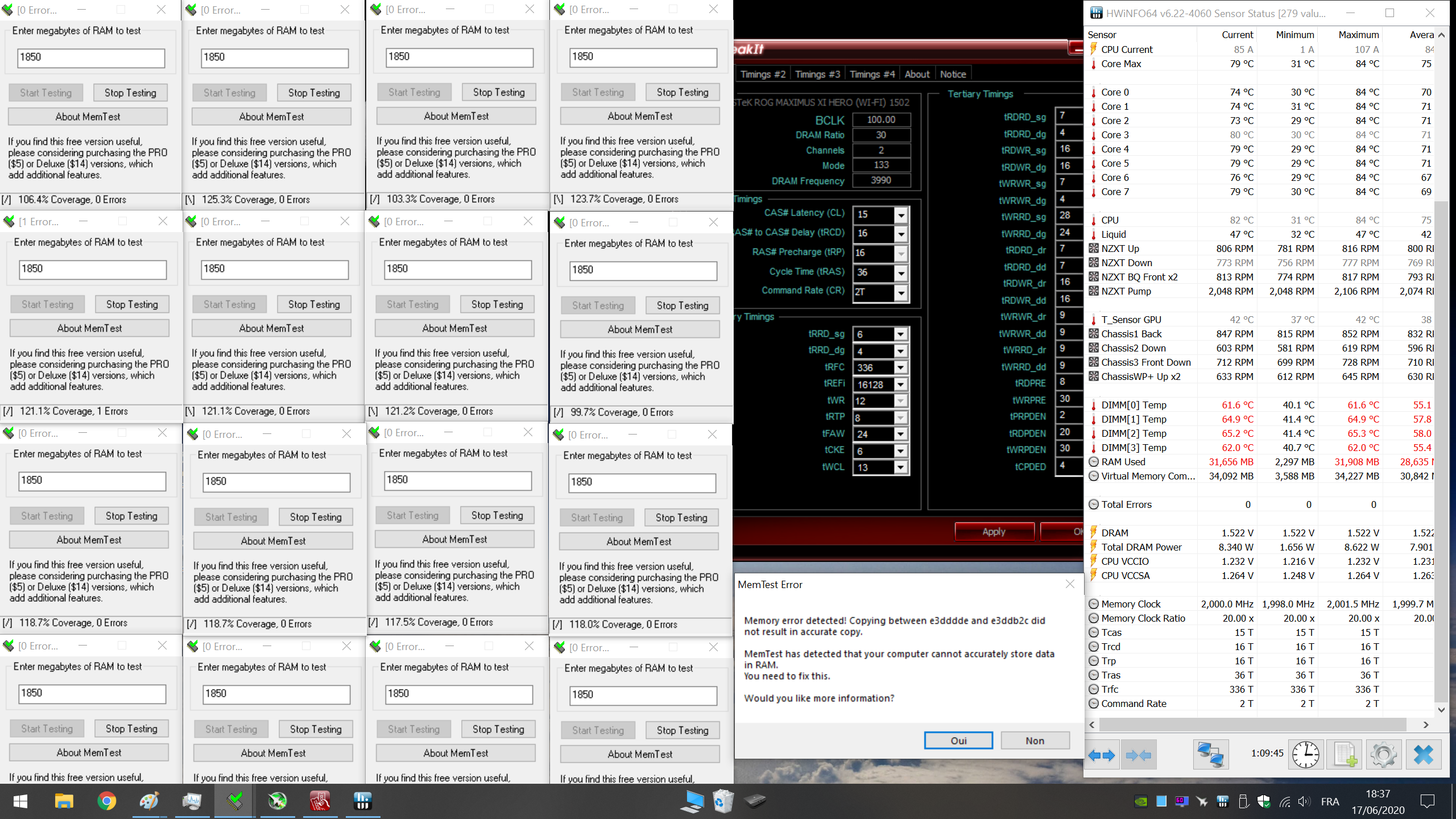Switch to the Timings #4 tab
The height and width of the screenshot is (819, 1456).
[872, 74]
